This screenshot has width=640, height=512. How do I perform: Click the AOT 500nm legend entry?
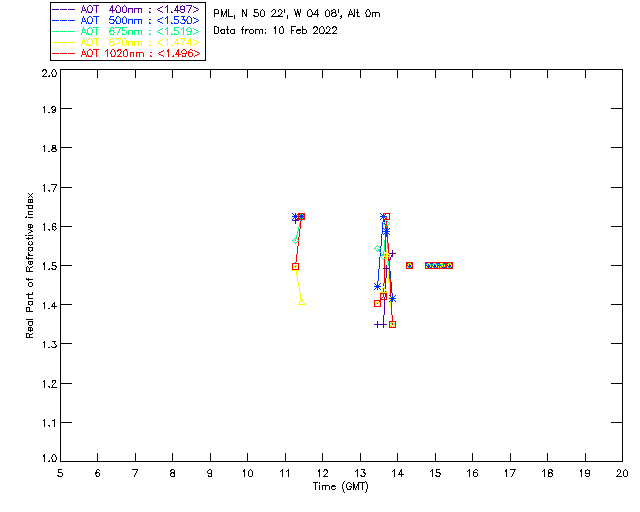coord(126,20)
